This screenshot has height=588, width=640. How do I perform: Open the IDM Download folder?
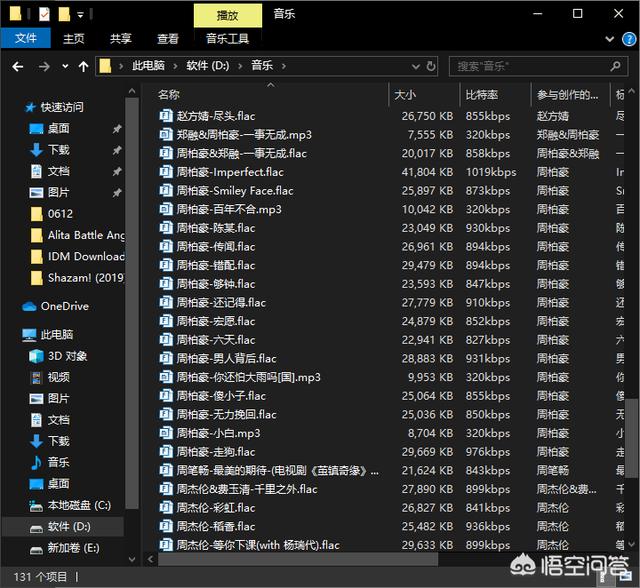(86, 256)
